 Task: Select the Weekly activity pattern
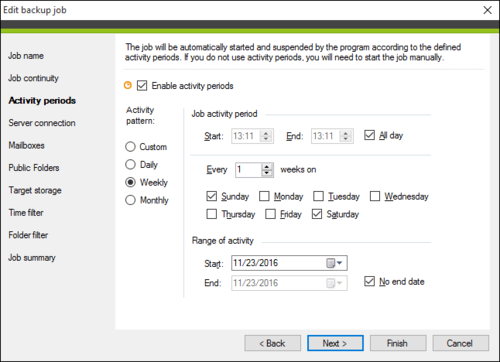(x=130, y=182)
